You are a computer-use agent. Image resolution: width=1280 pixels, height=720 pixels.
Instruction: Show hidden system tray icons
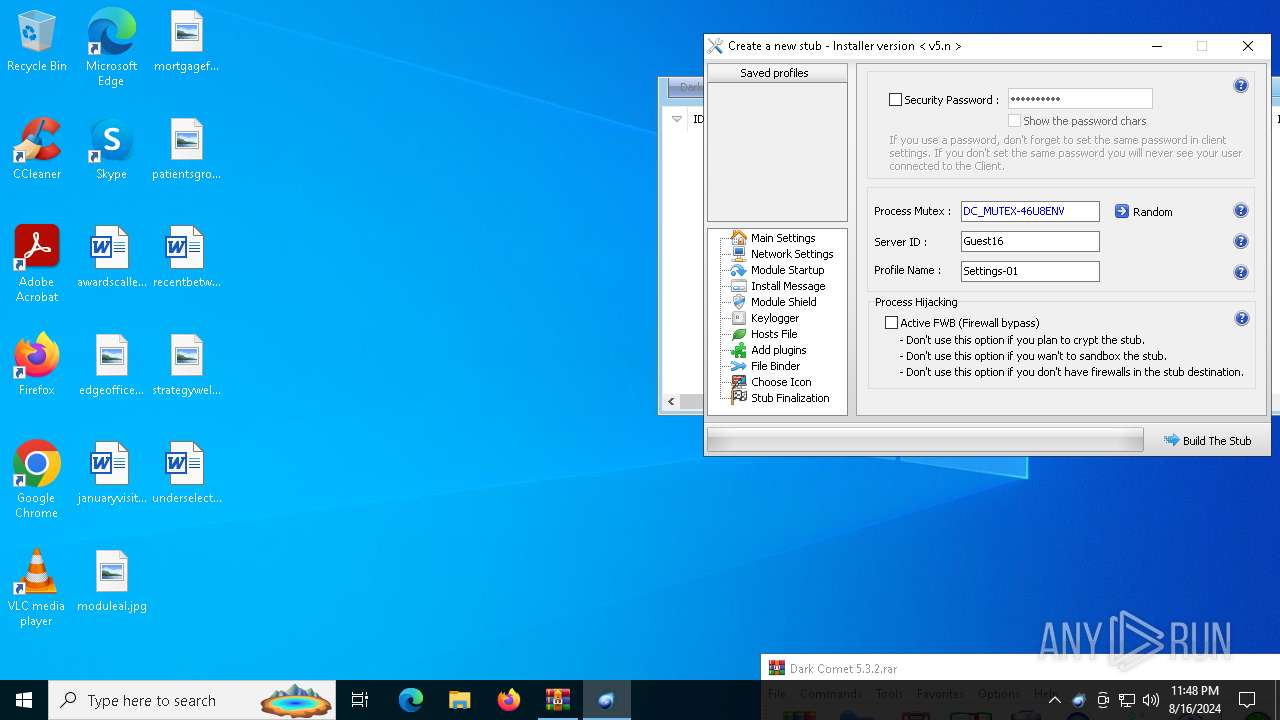tap(1054, 700)
